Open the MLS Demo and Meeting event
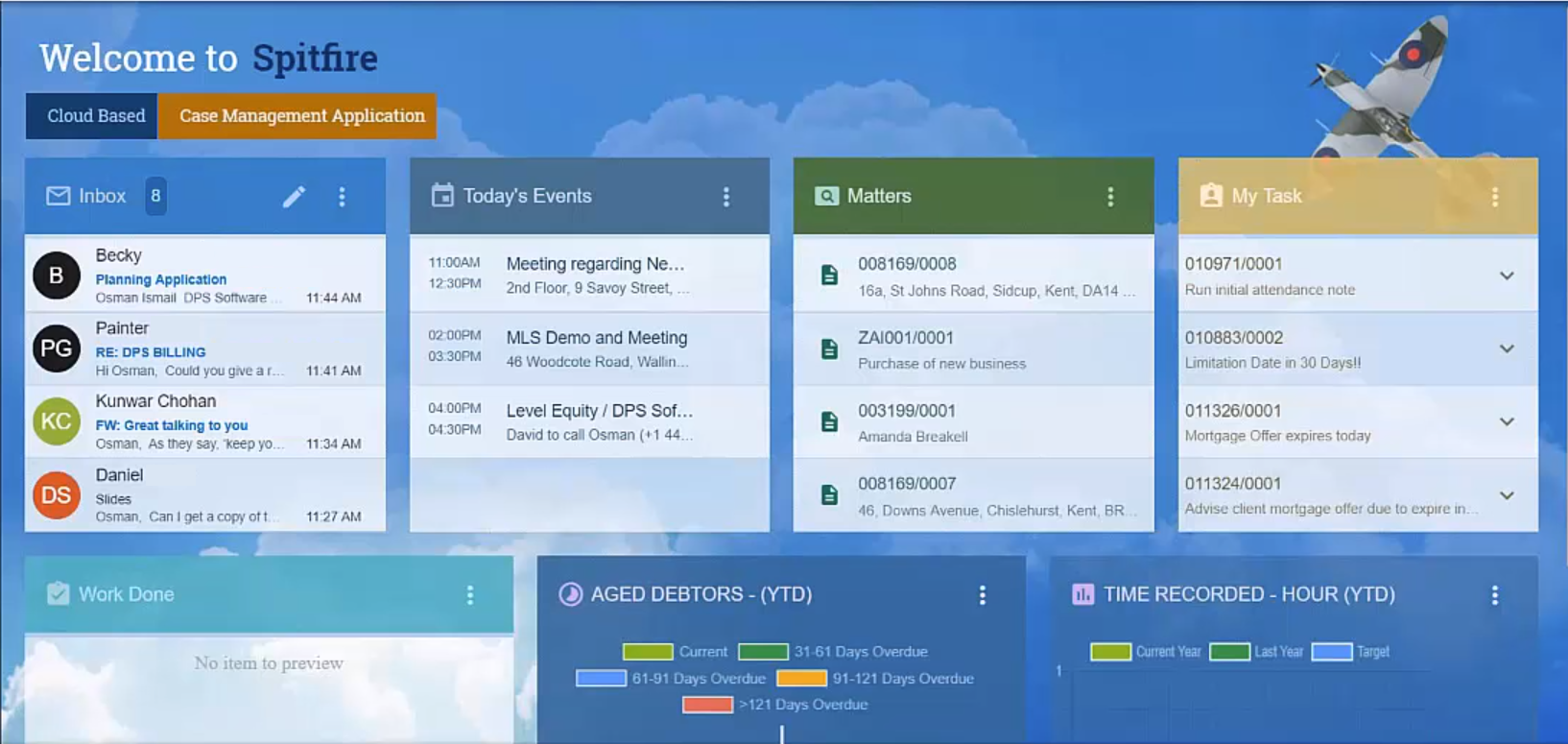The image size is (1568, 744). click(589, 348)
